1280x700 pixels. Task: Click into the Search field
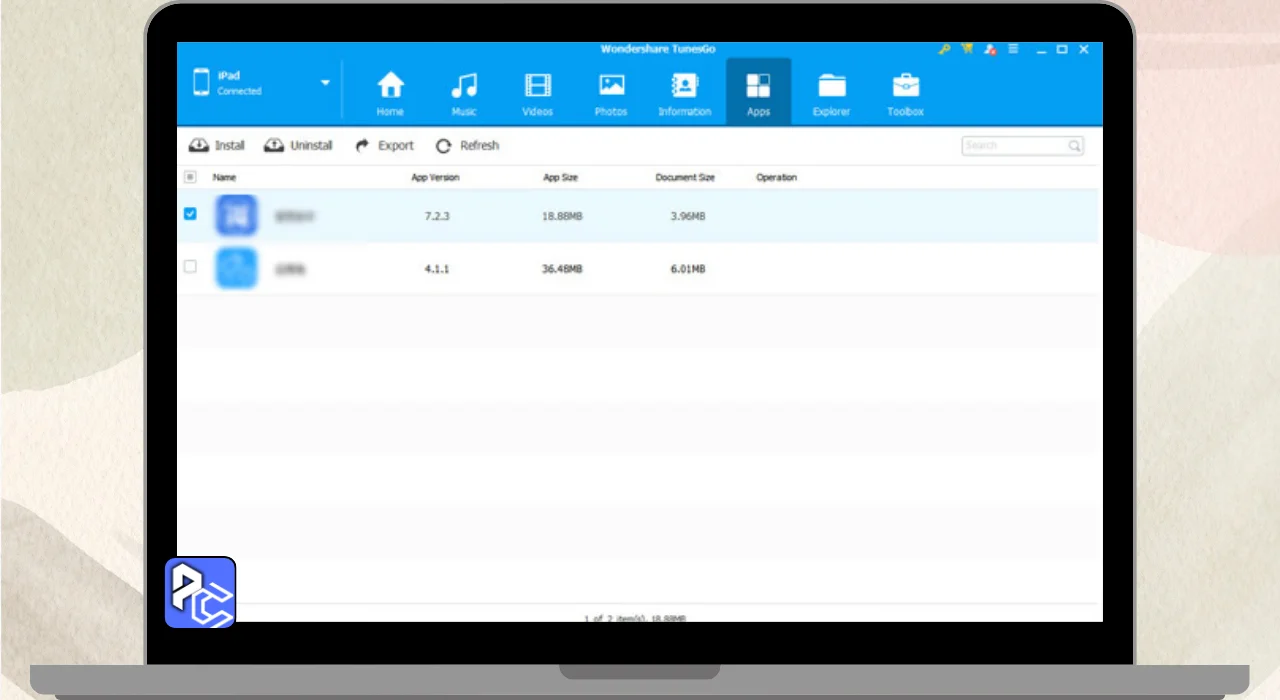coord(1014,146)
